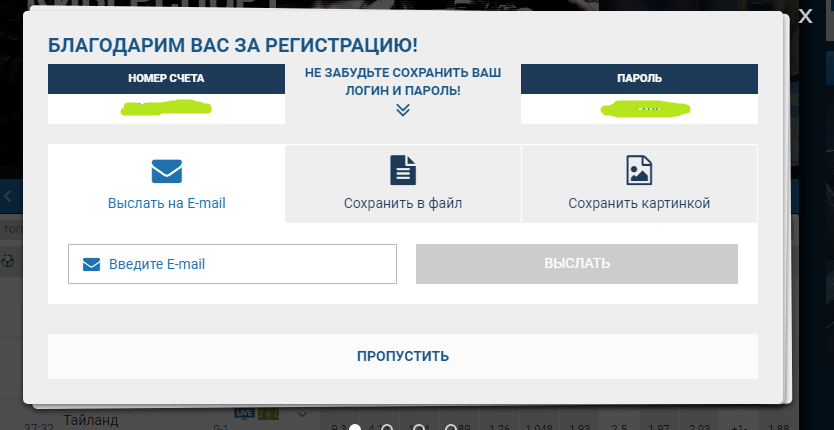Switch to the Выслать на E-mail tab
This screenshot has width=834, height=430.
[166, 203]
